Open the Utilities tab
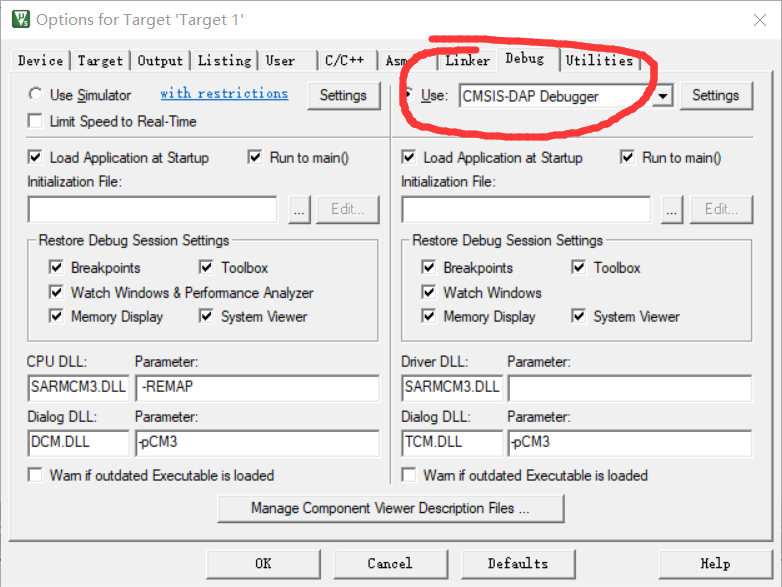 tap(599, 60)
